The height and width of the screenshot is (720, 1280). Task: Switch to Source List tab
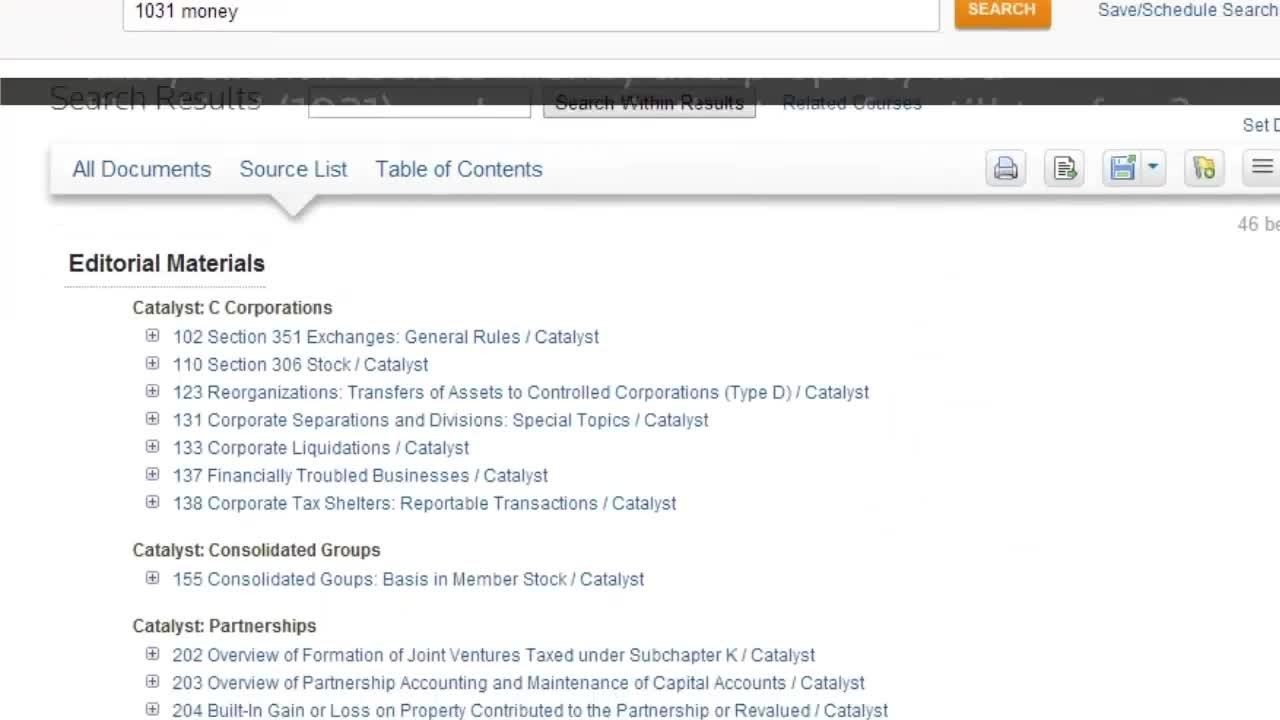[293, 169]
